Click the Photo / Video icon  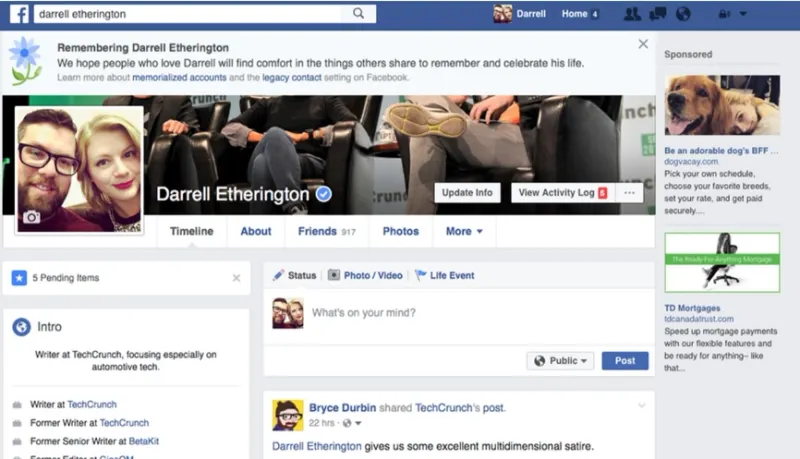point(334,275)
